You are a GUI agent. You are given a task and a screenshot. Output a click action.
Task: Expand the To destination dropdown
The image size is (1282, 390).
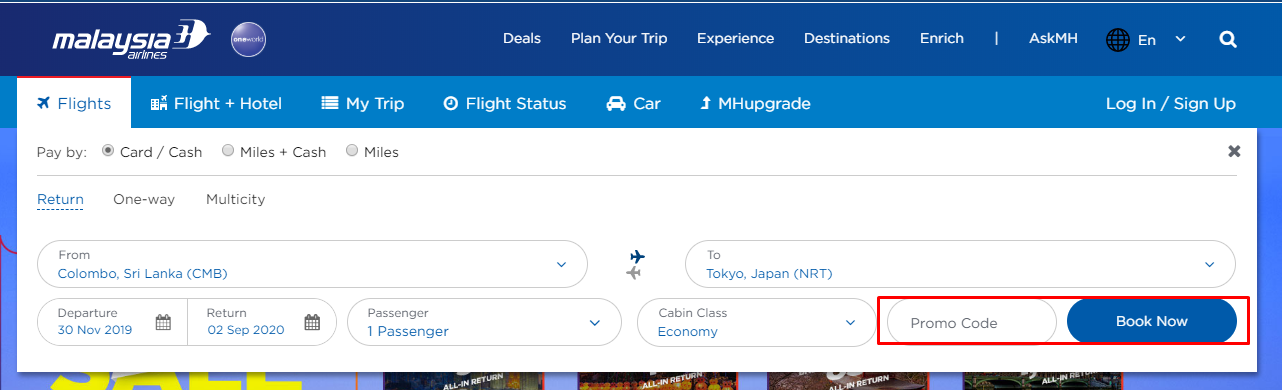pyautogui.click(x=960, y=264)
